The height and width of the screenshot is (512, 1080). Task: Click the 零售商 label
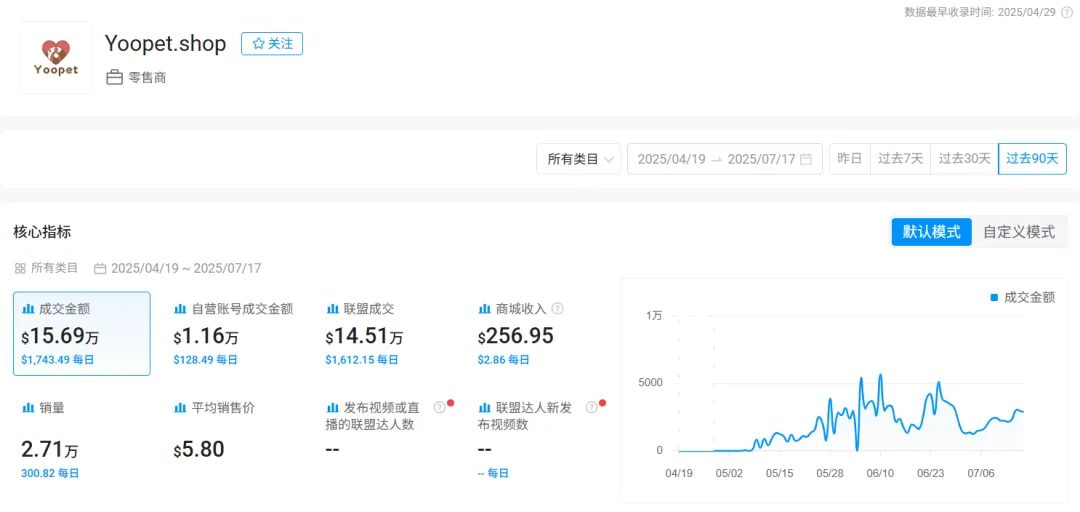147,78
